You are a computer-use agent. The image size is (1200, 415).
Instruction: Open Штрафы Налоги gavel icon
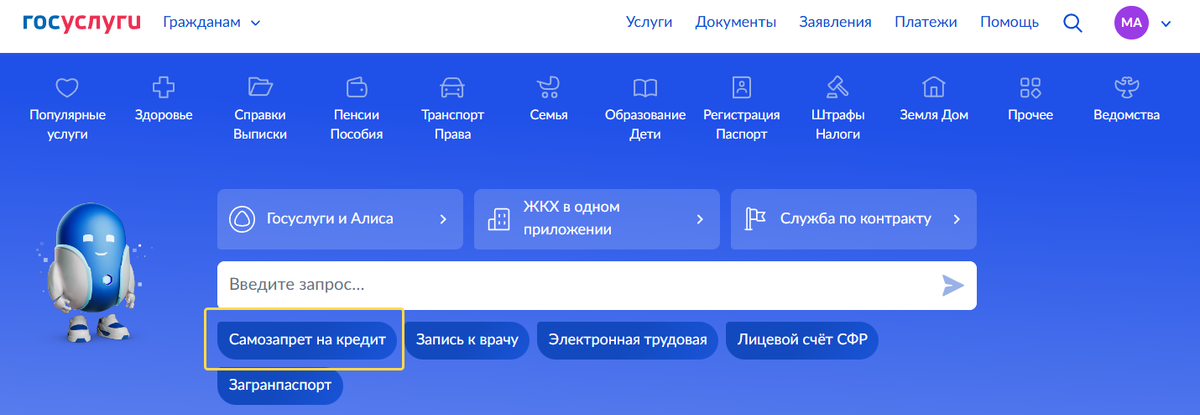(x=837, y=87)
